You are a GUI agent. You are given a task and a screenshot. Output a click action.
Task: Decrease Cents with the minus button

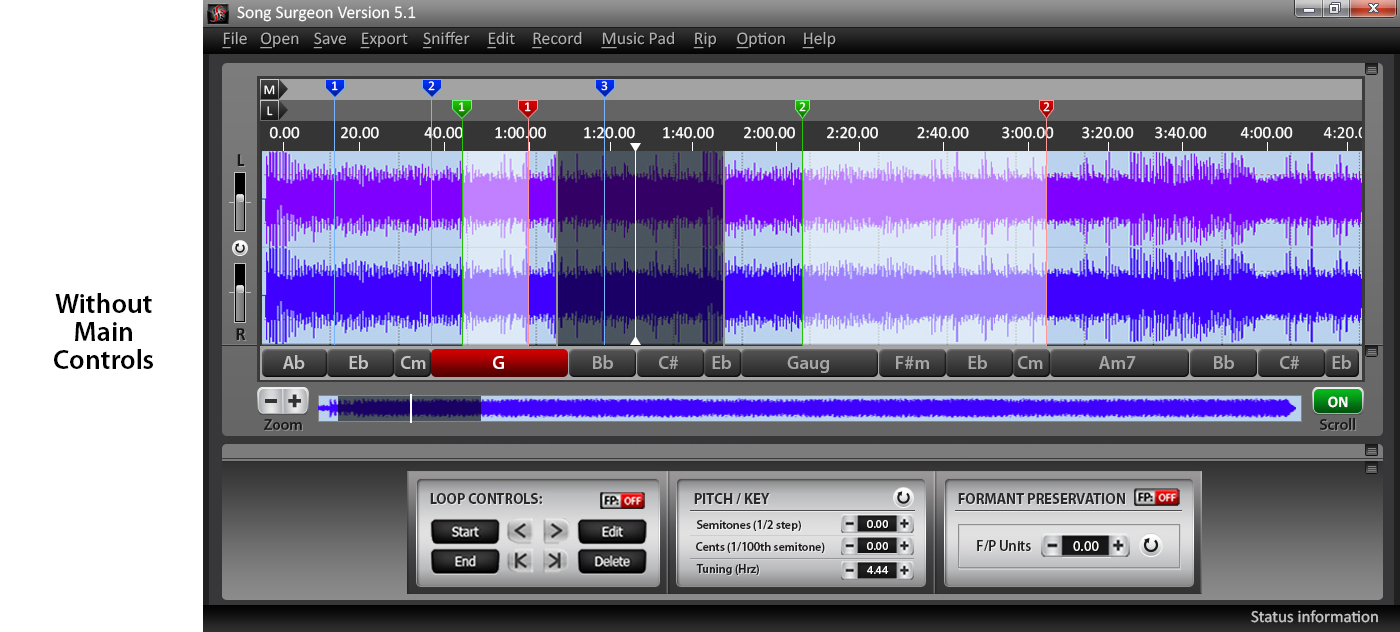click(849, 546)
